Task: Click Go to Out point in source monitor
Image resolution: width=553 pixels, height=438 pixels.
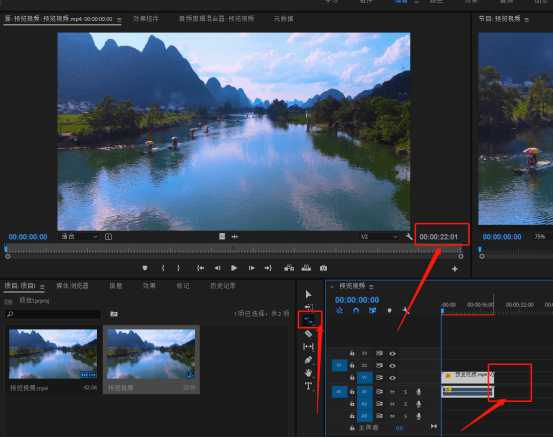Action: 268,268
